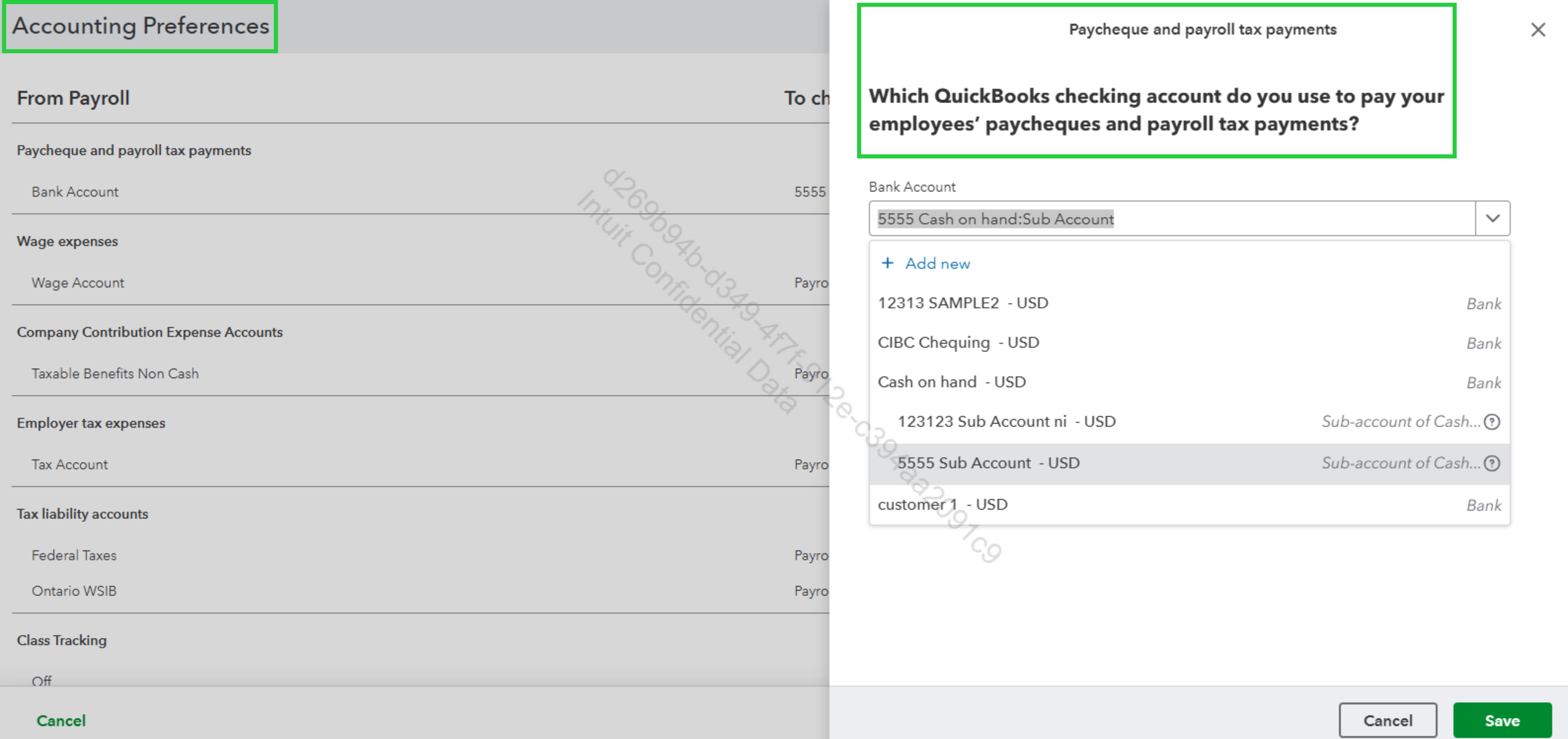
Task: Click the Class Tracking section heading
Action: pyautogui.click(x=61, y=640)
